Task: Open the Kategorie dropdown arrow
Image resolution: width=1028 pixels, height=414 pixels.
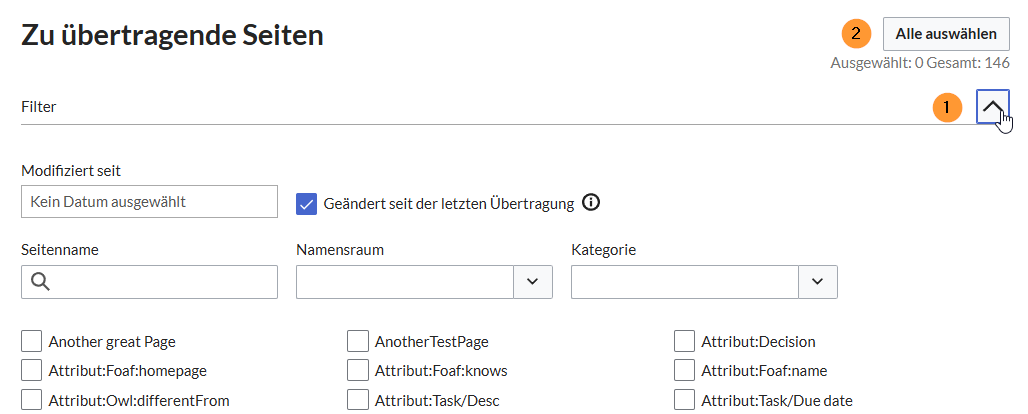Action: 817,282
